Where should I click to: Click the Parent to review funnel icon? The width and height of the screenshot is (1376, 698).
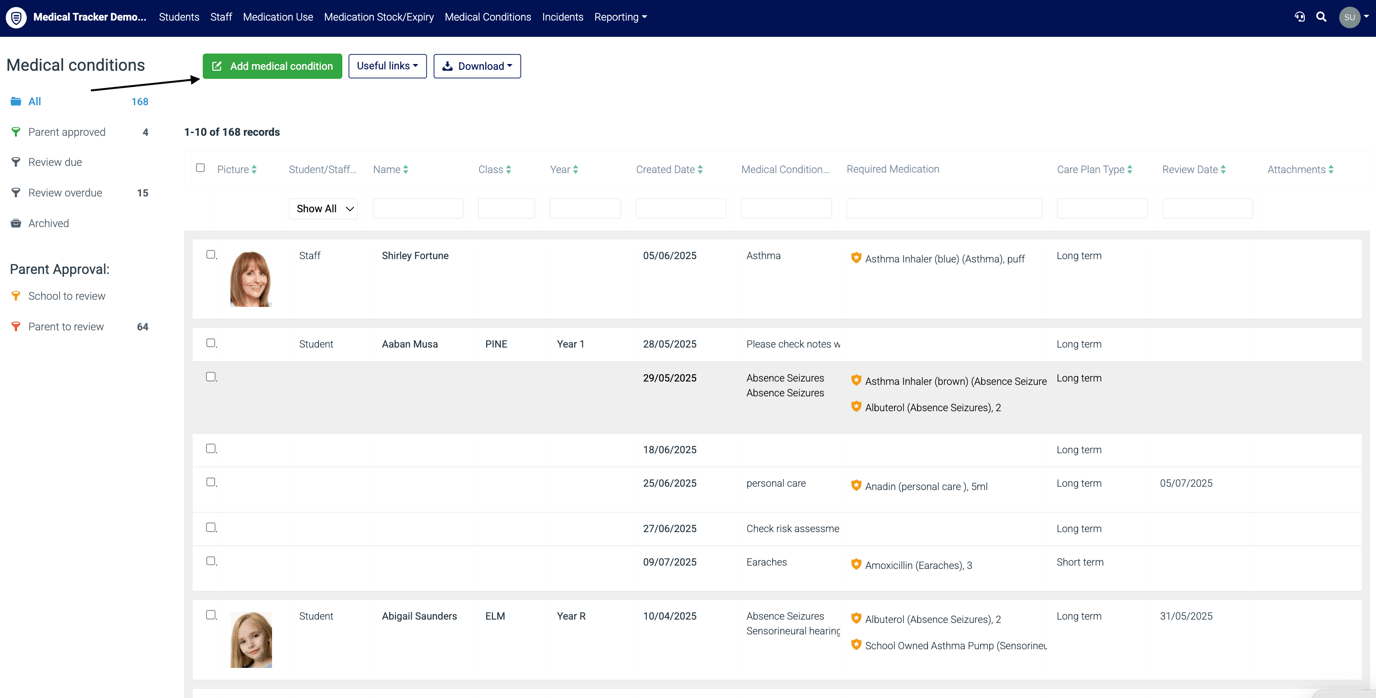16,327
